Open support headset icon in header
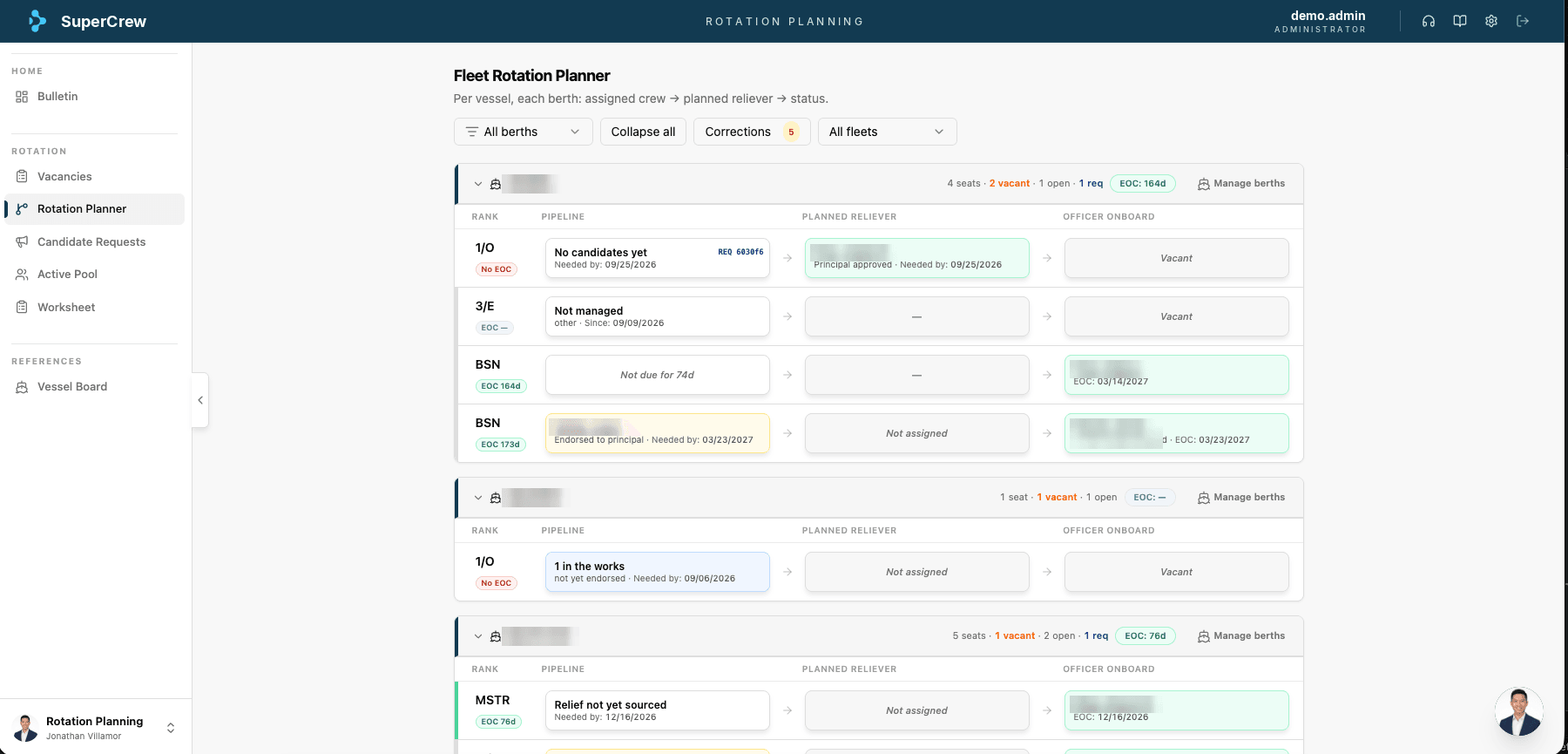The width and height of the screenshot is (1568, 754). [1429, 21]
